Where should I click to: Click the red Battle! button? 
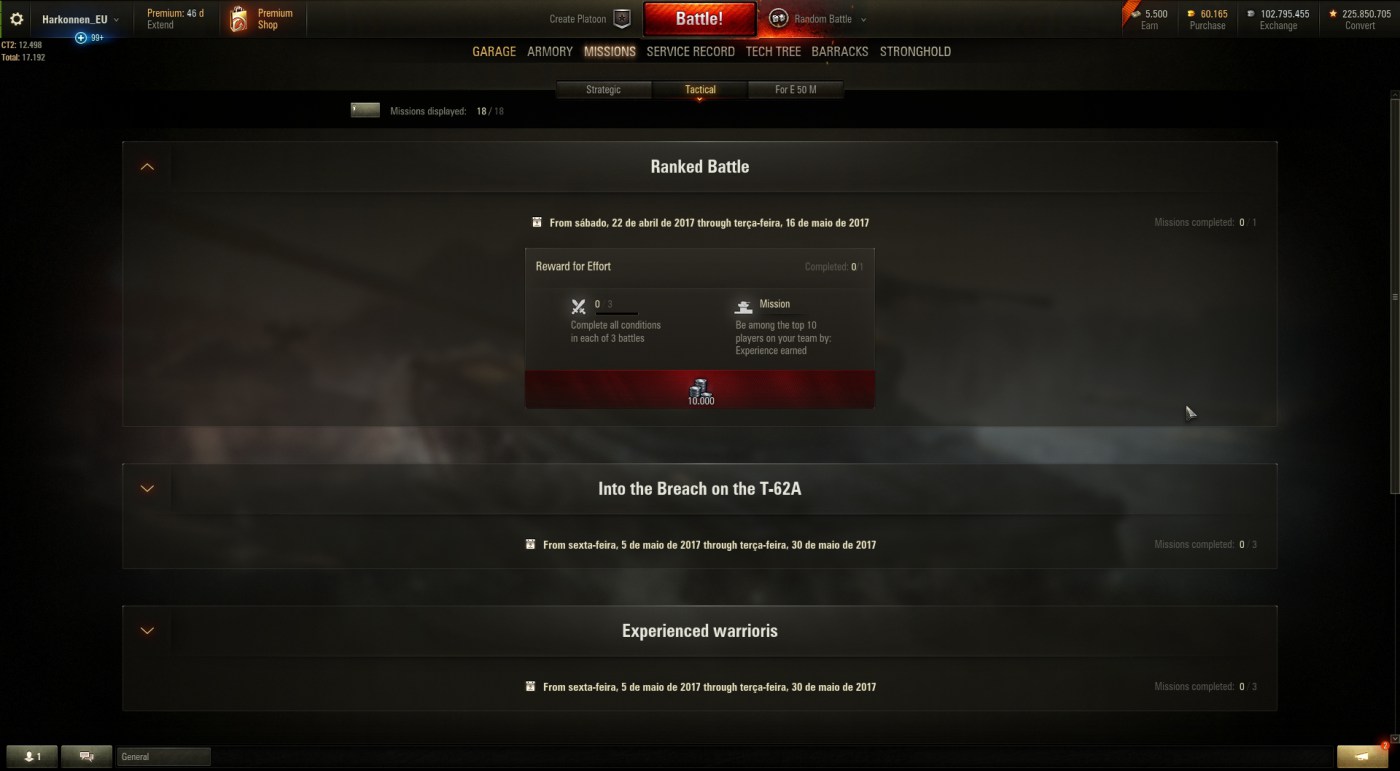(x=700, y=19)
